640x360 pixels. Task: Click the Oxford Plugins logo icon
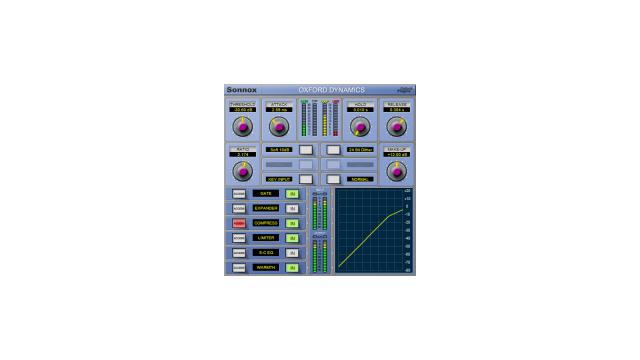coord(406,89)
